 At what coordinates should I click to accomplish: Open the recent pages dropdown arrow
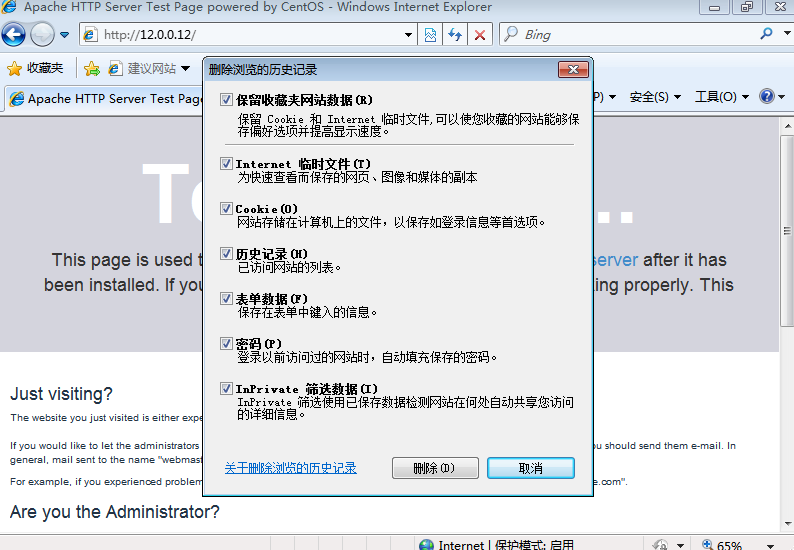click(64, 35)
